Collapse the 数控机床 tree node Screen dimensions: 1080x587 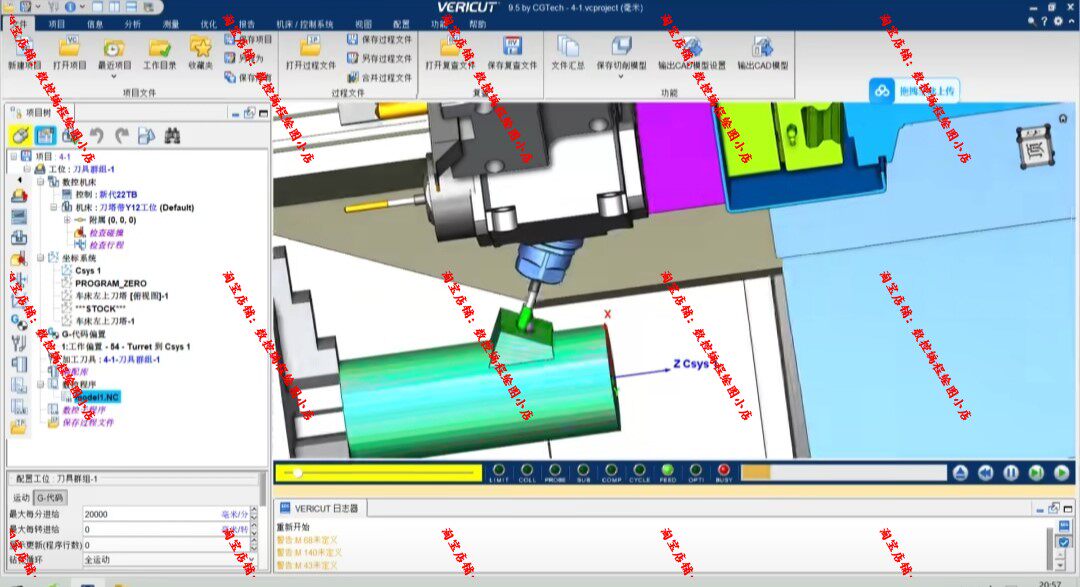(x=41, y=182)
